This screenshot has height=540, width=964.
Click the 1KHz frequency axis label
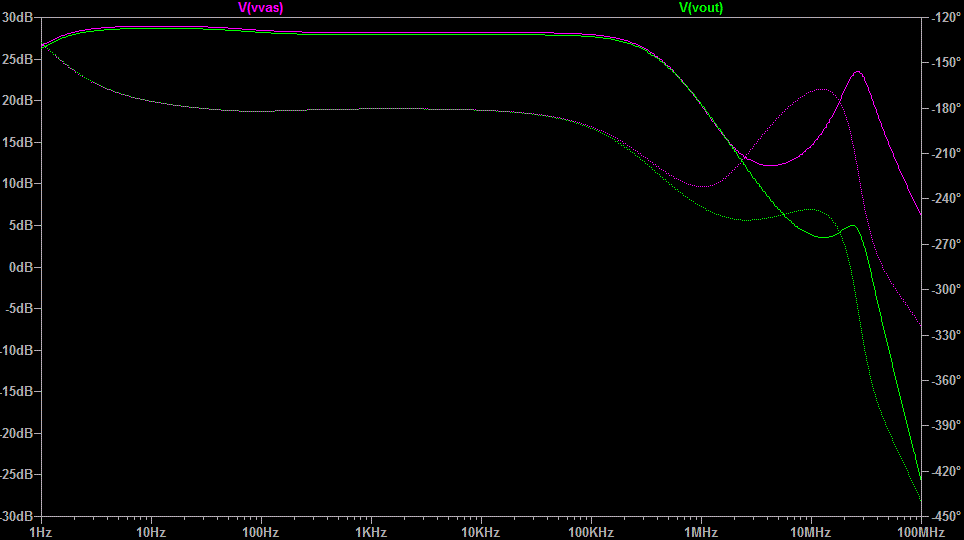[371, 532]
